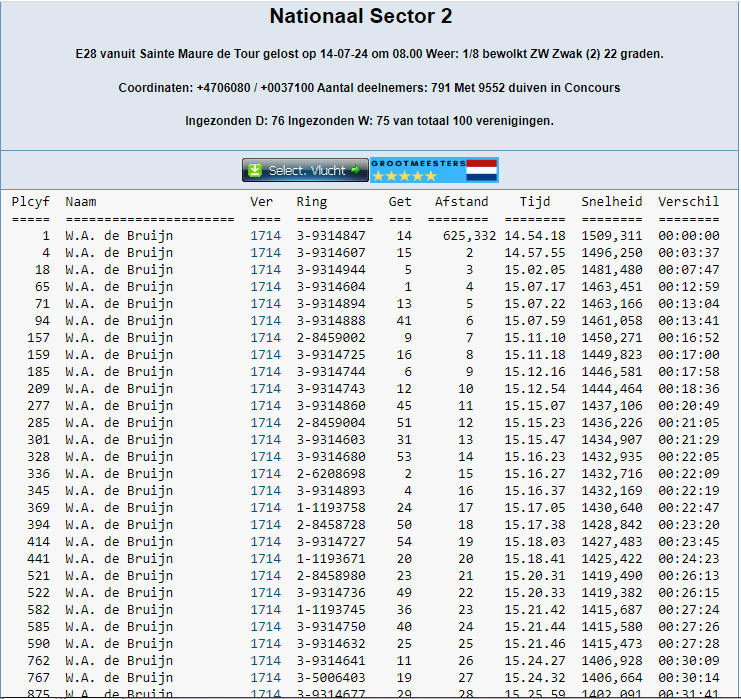Select ring number 3-9314725
Screen dimensions: 741x699
(x=331, y=354)
